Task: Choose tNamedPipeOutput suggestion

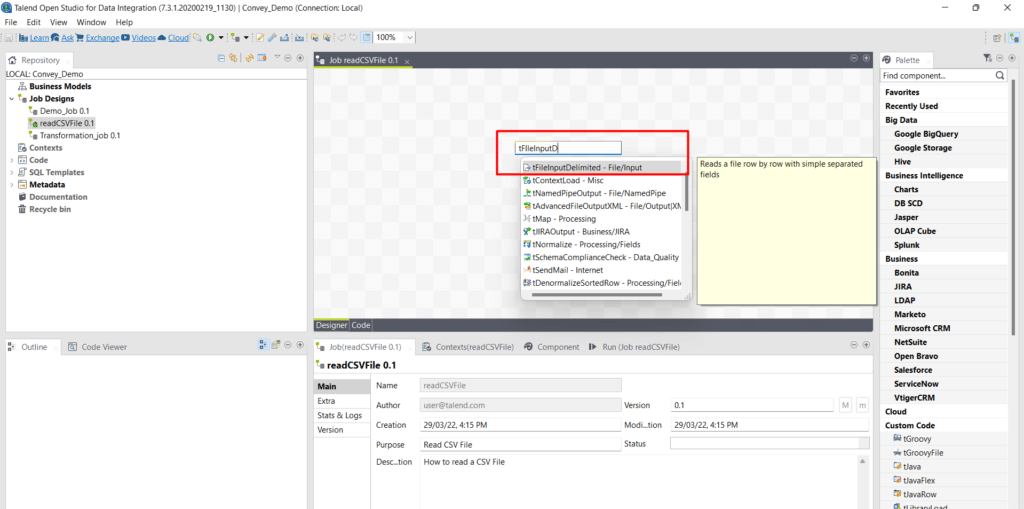Action: tap(602, 193)
